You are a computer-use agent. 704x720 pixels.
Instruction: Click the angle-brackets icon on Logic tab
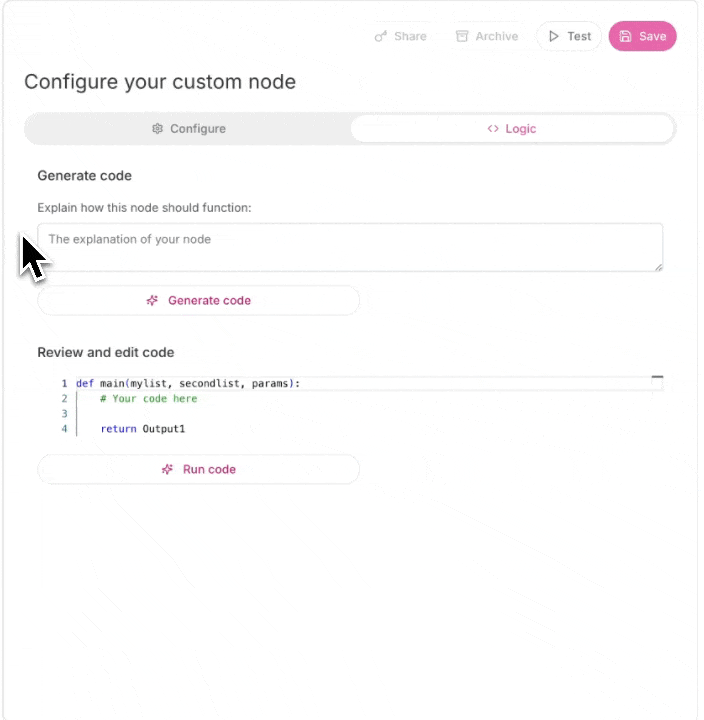click(x=493, y=129)
